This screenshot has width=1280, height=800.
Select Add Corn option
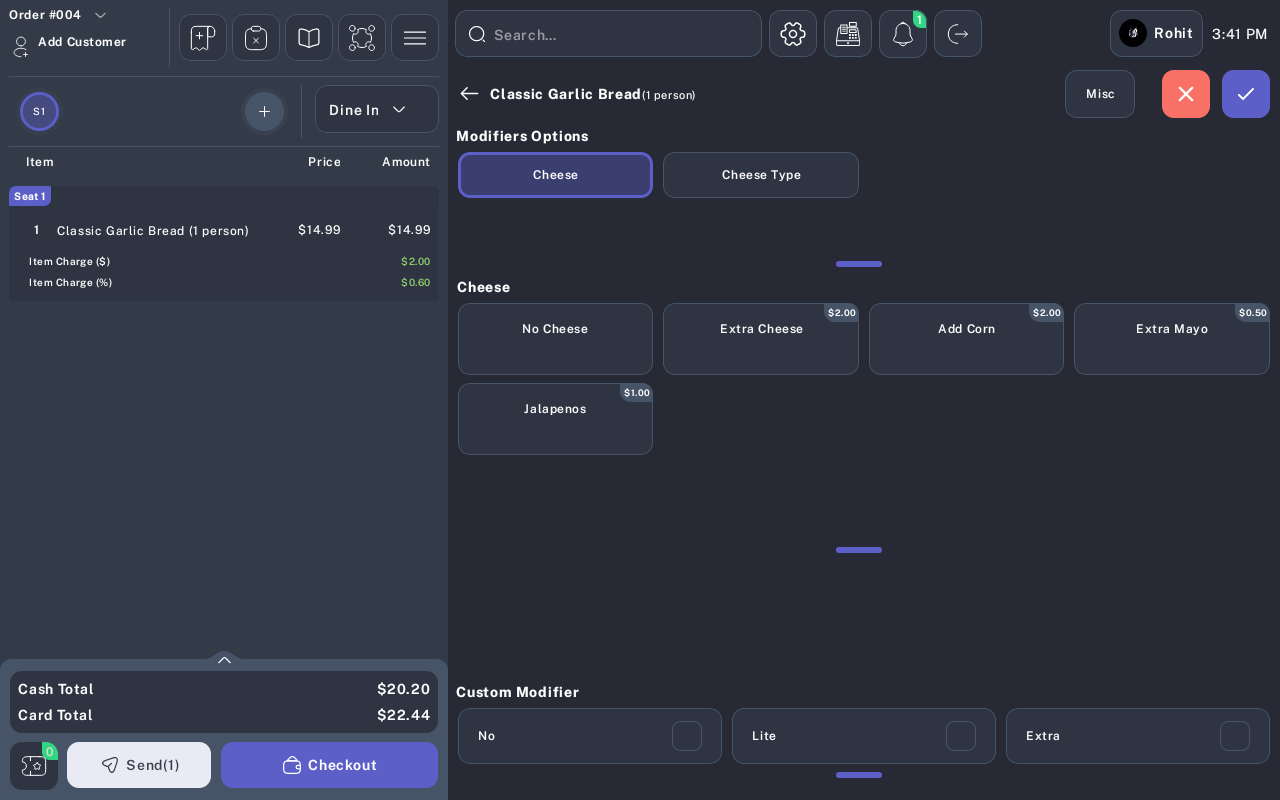tap(966, 339)
